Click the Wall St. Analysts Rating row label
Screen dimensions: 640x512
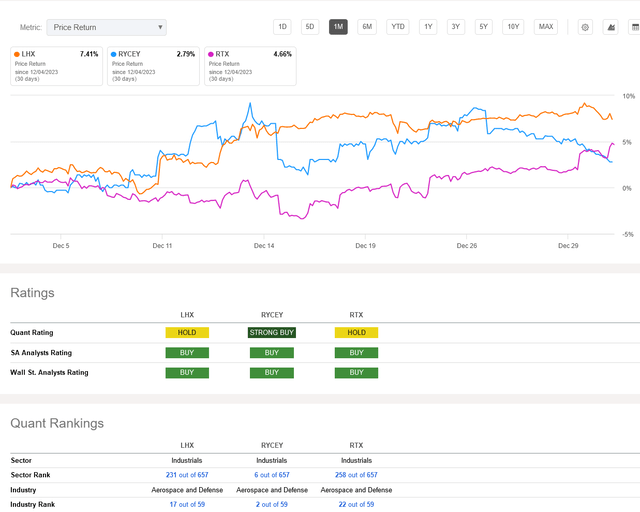coord(49,372)
